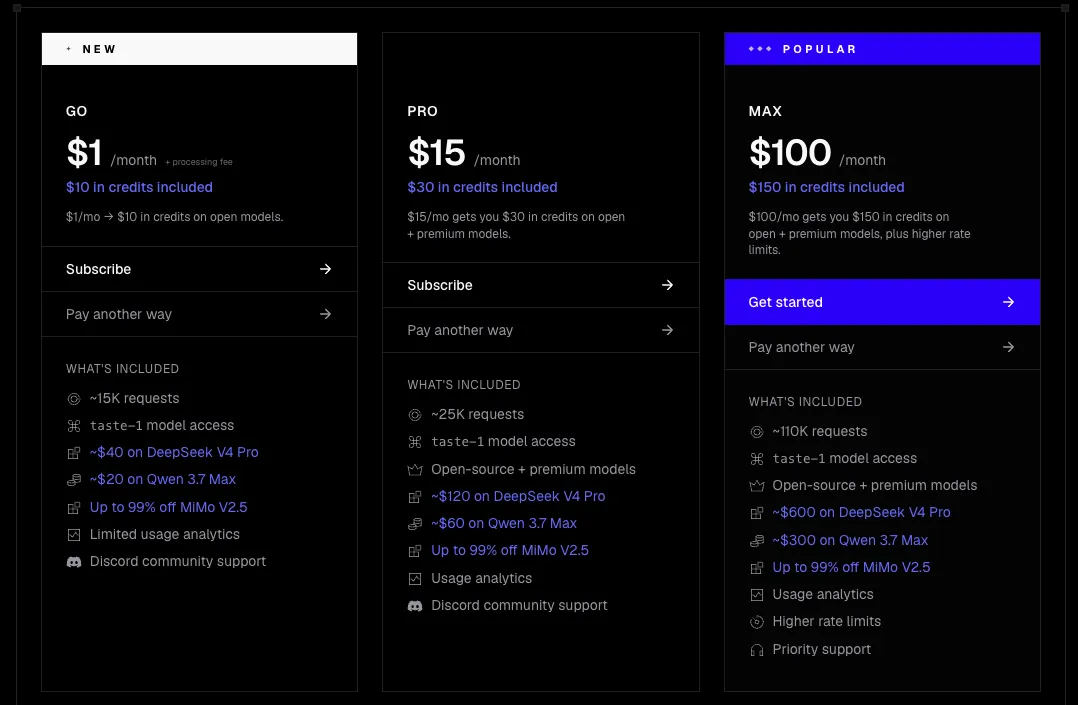
Task: Click gauge icon beside Higher rate limits
Action: pyautogui.click(x=756, y=622)
